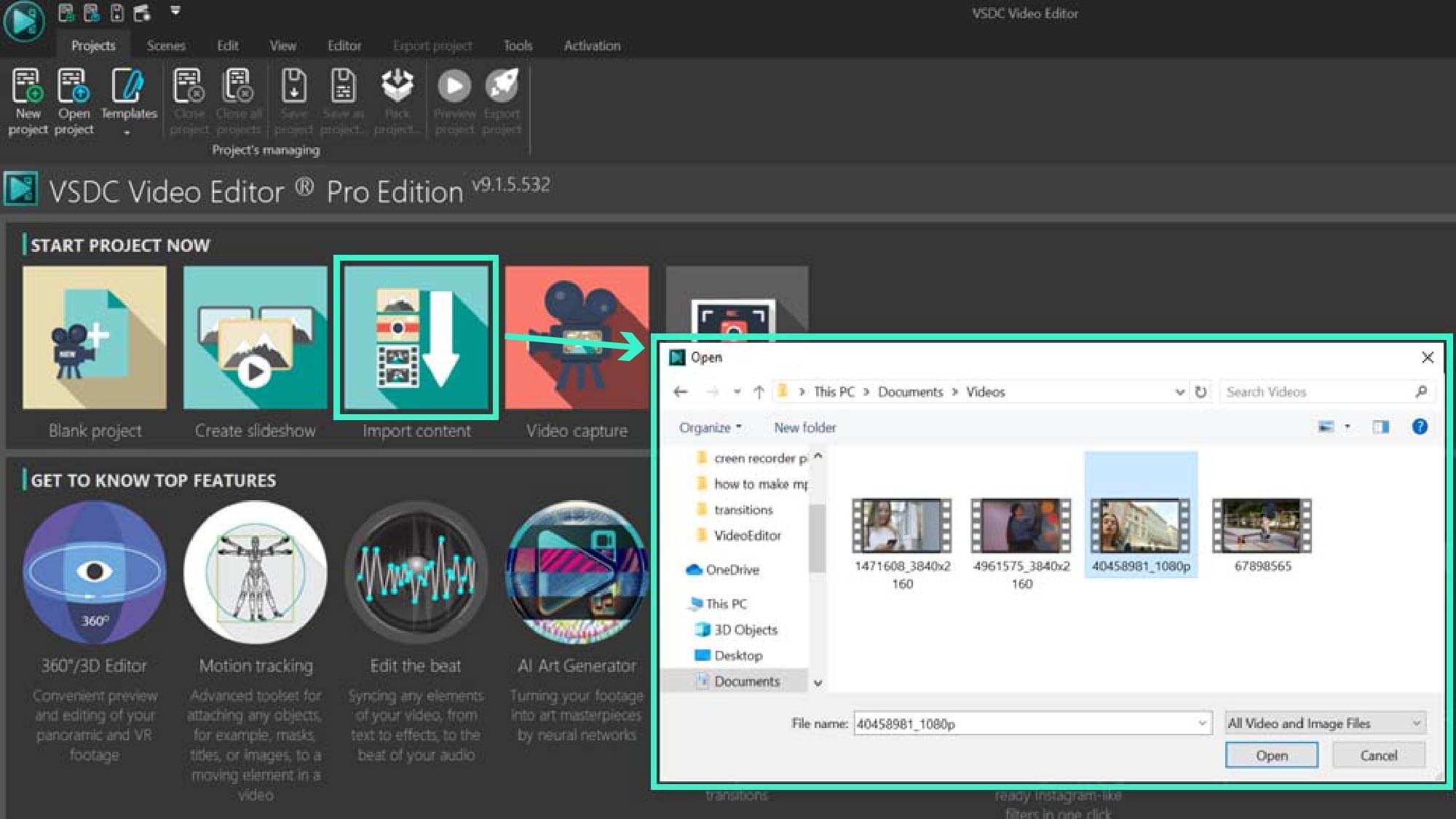This screenshot has width=1456, height=819.
Task: Click the Save project ribbon icon
Action: pyautogui.click(x=293, y=100)
